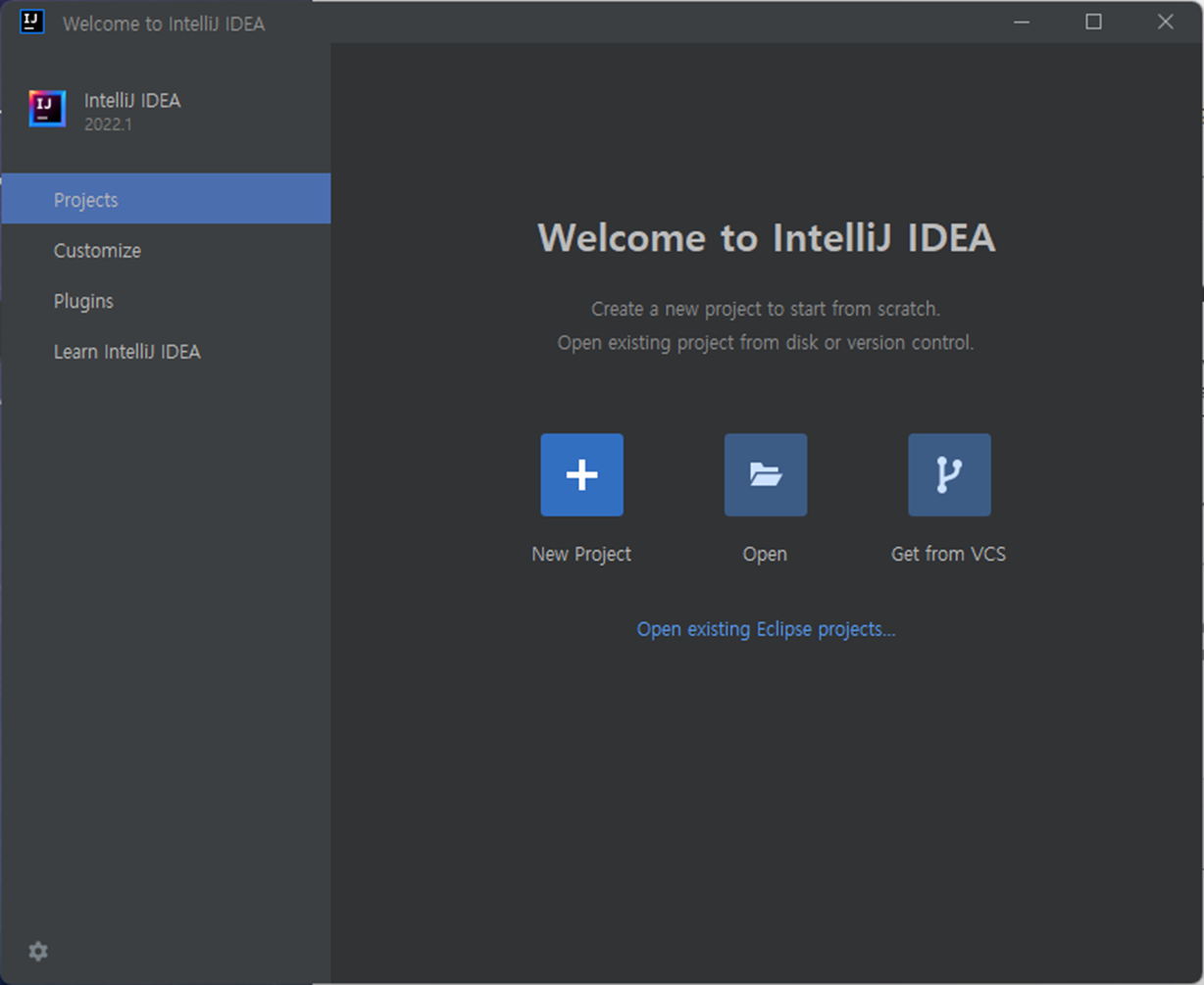Click the title bar IntelliJ app icon
This screenshot has height=985, width=1204.
pos(32,22)
